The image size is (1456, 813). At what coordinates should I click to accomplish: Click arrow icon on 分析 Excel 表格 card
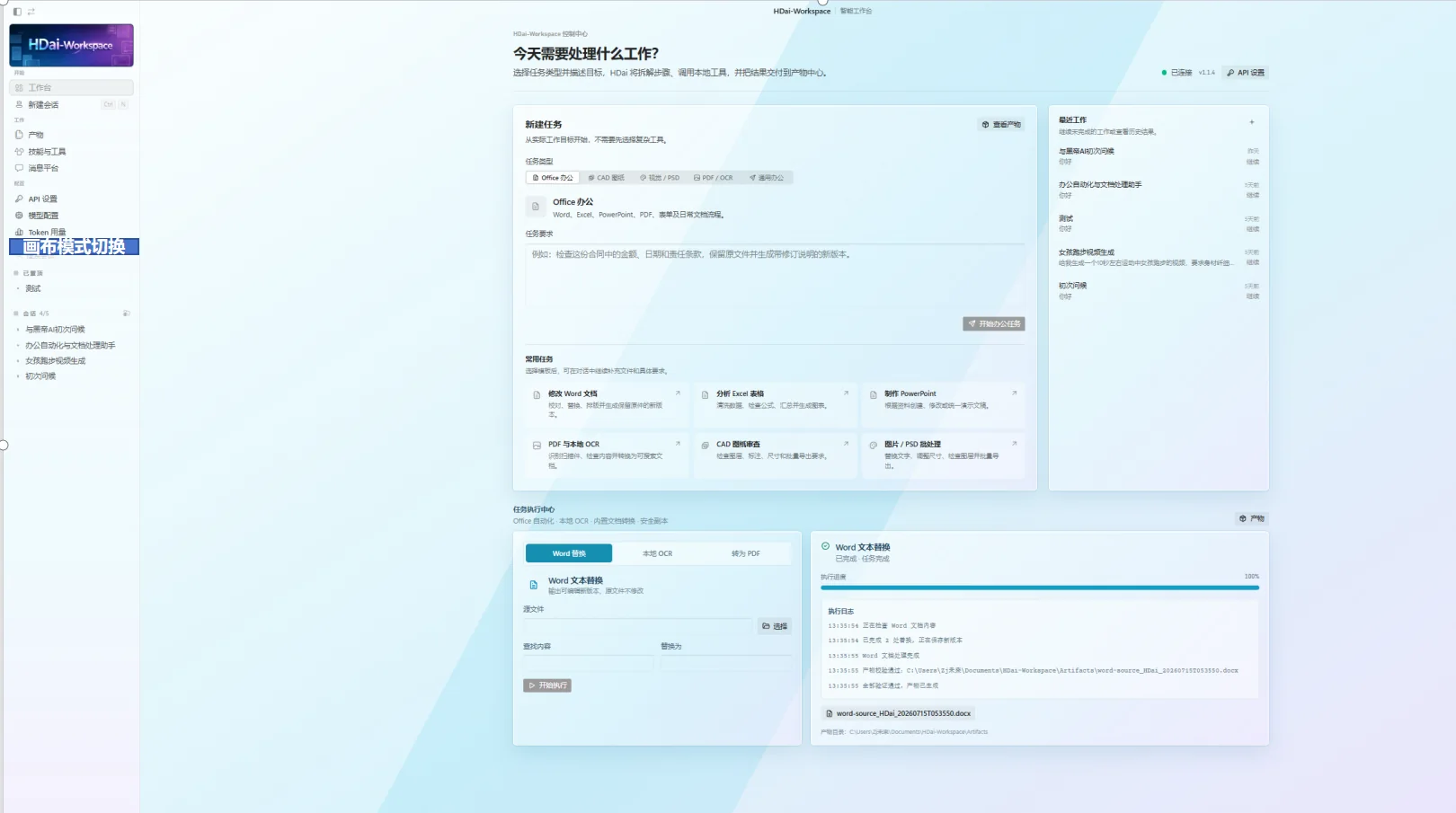pyautogui.click(x=846, y=393)
